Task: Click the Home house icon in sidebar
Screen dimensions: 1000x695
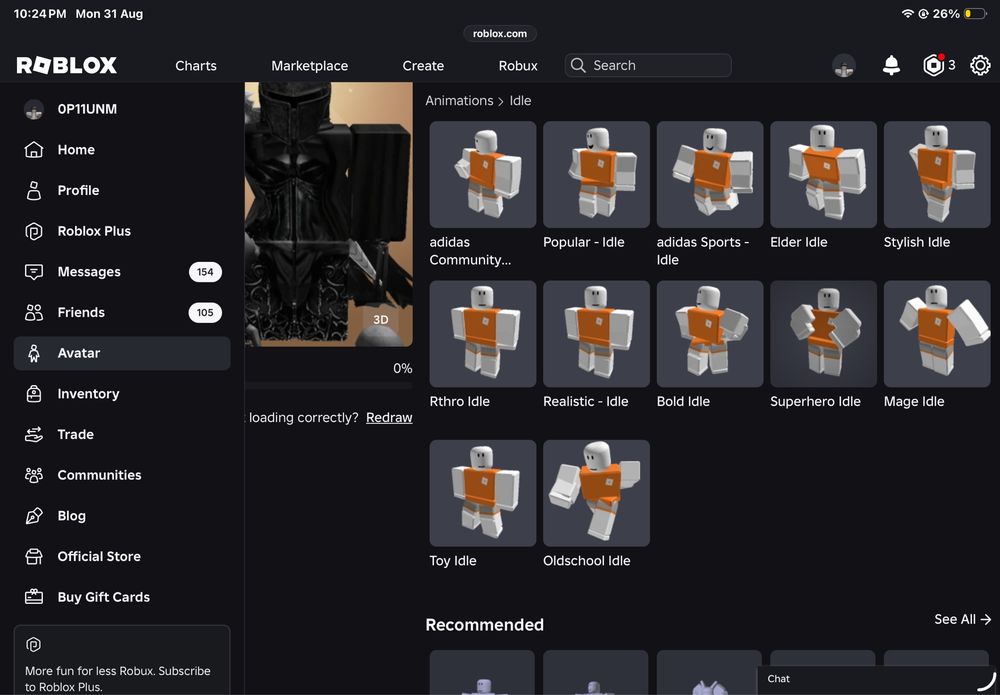Action: point(34,150)
